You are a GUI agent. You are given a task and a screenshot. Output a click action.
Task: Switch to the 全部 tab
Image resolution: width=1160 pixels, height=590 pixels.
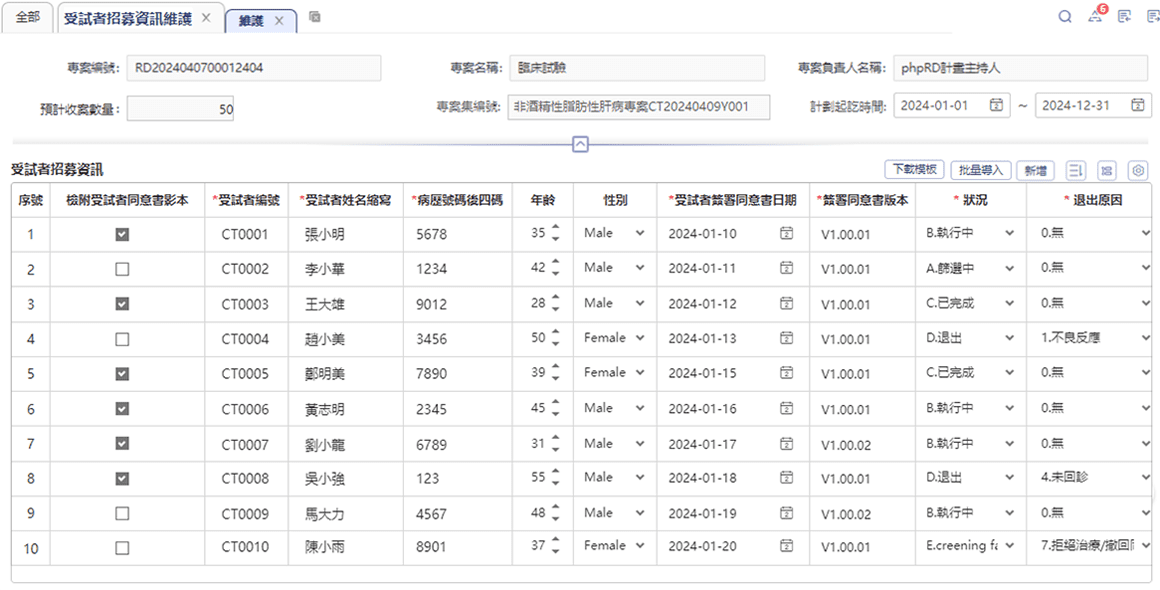[28, 18]
